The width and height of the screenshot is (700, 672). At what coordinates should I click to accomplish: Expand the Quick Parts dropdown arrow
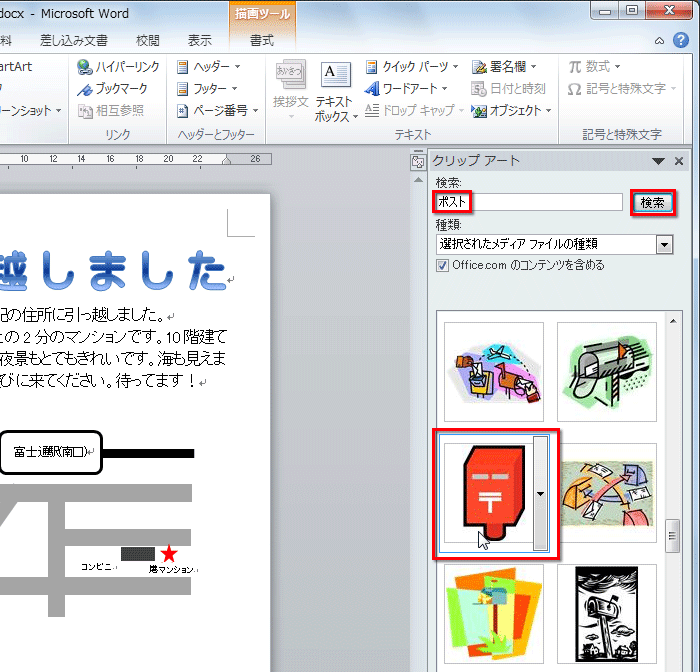tap(455, 67)
